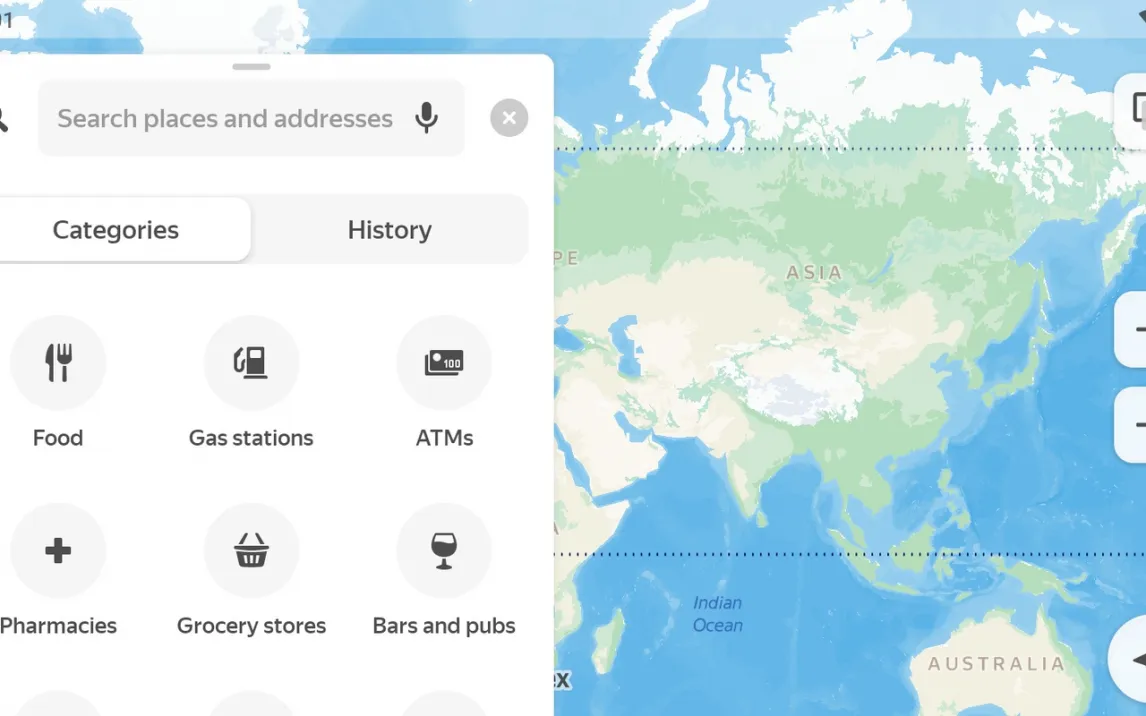Tap the ATMs banknote icon

click(444, 362)
